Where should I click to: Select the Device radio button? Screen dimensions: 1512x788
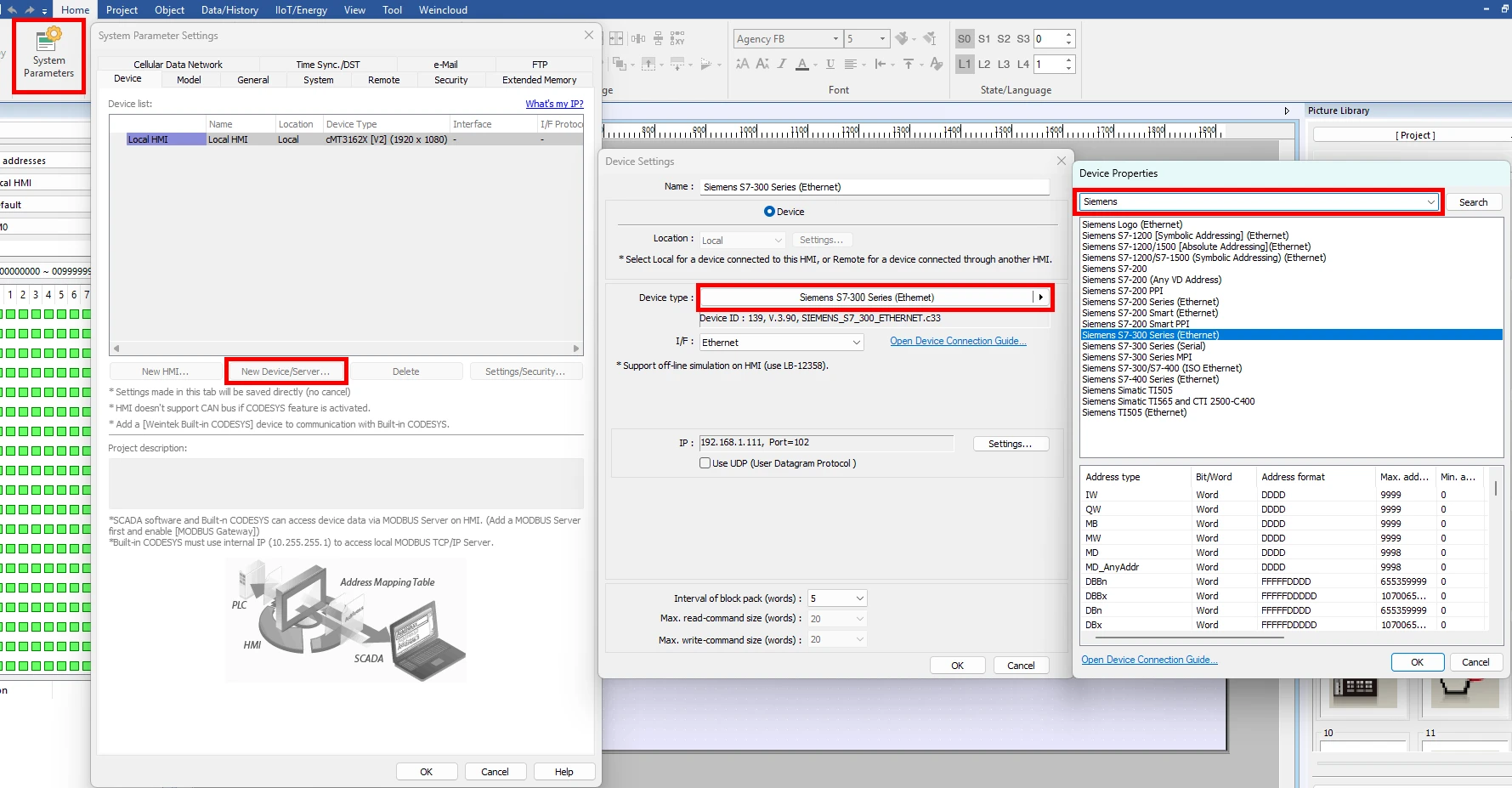(x=769, y=212)
